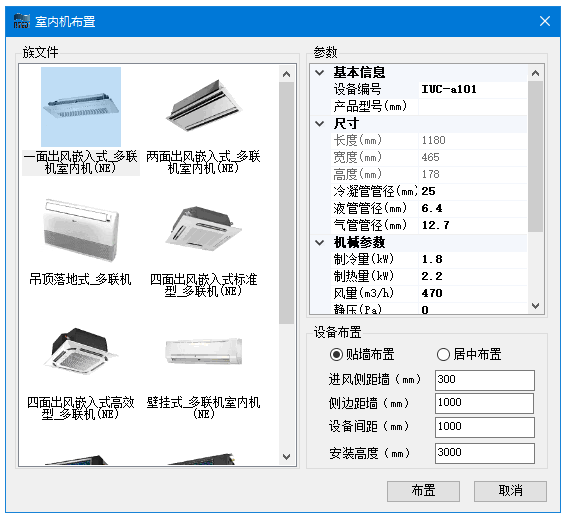
Task: Select the 一面出风嵌入式 indoor unit thumbnail
Action: click(x=81, y=107)
